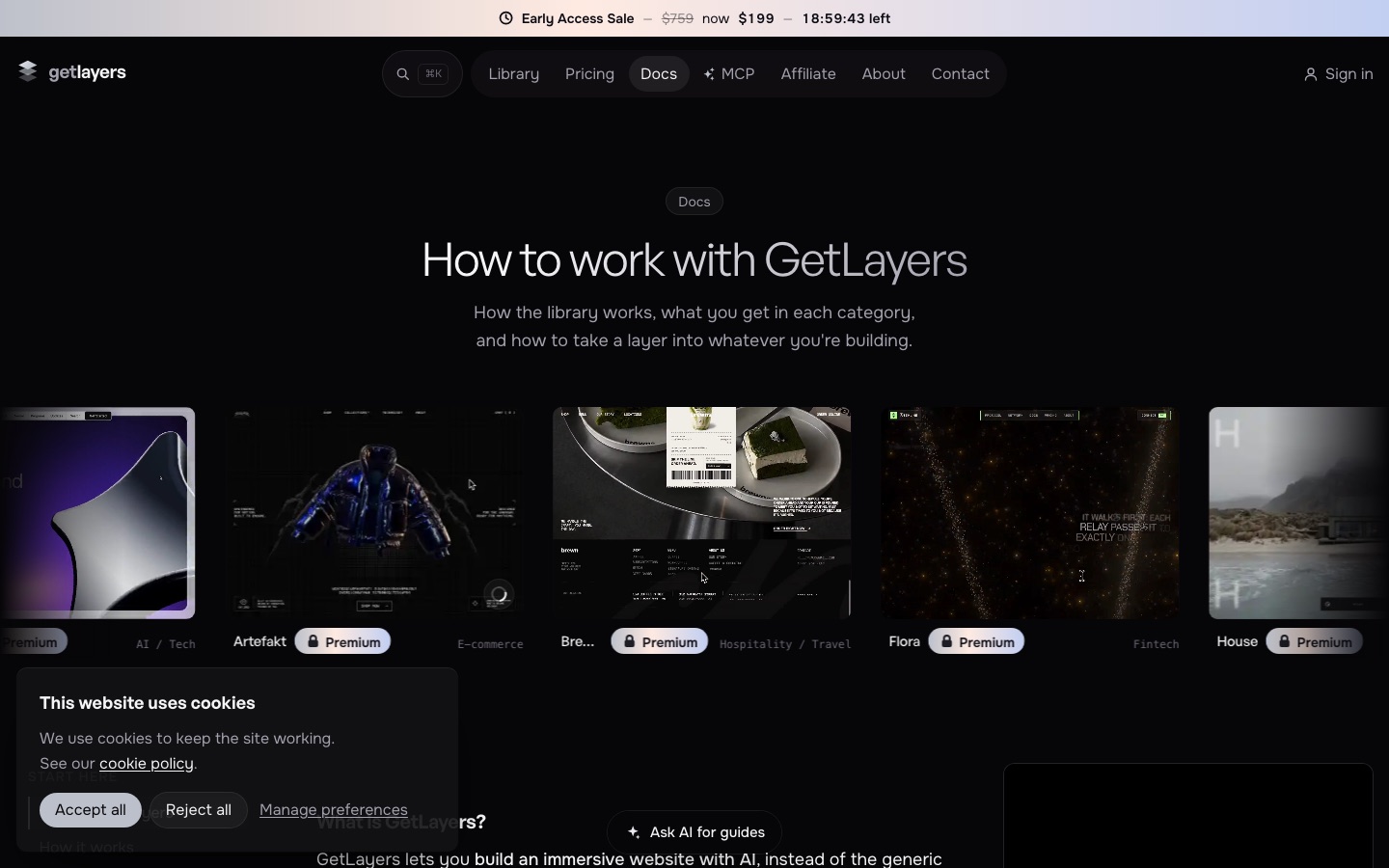Select the Docs nav tab
1389x868 pixels.
[659, 74]
